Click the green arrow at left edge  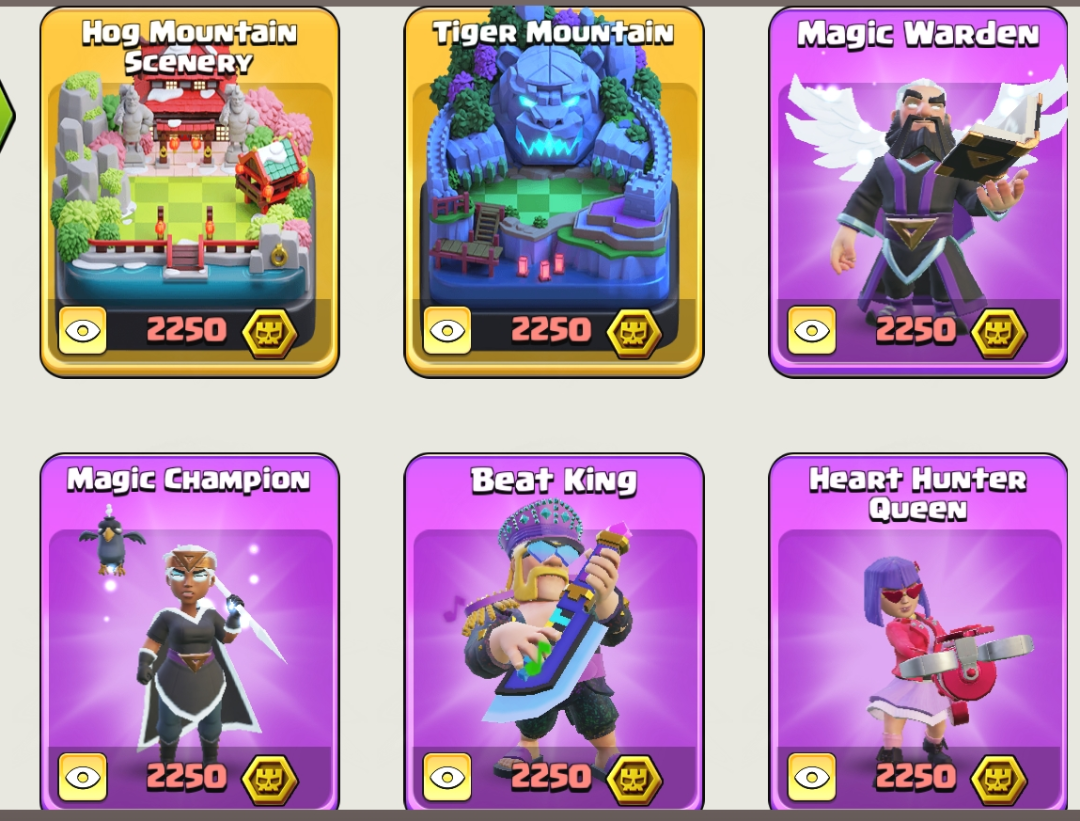pos(6,116)
